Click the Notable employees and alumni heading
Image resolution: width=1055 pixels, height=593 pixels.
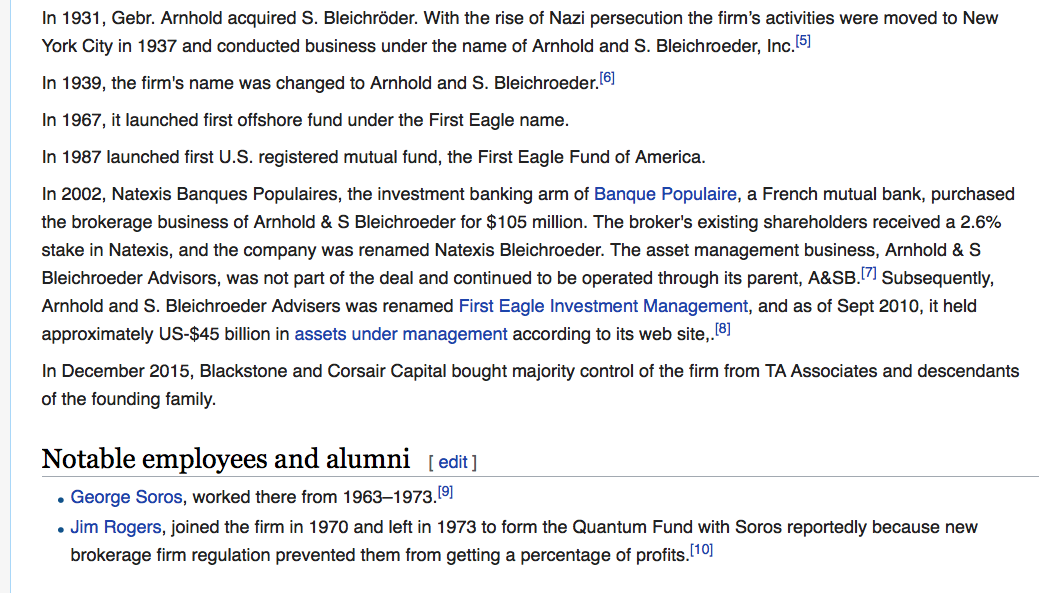pos(226,459)
